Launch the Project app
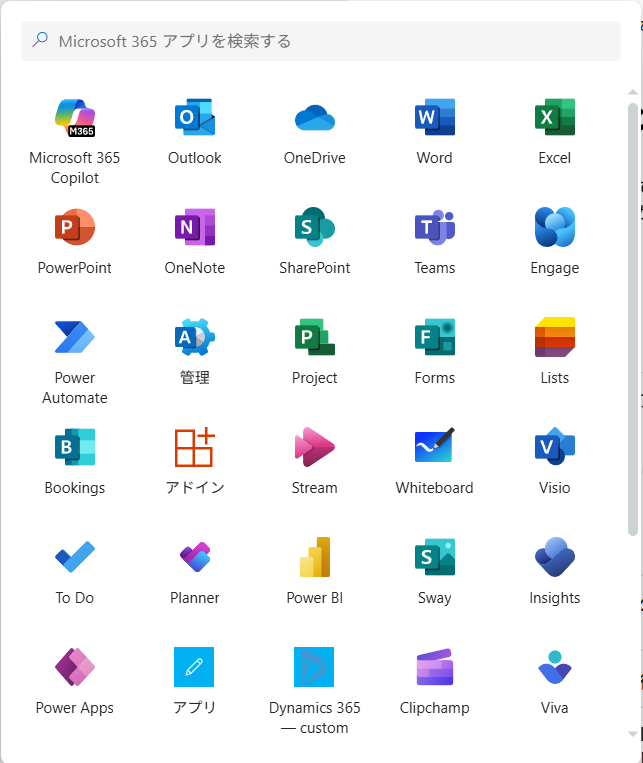Screen dimensions: 643x763 314,337
